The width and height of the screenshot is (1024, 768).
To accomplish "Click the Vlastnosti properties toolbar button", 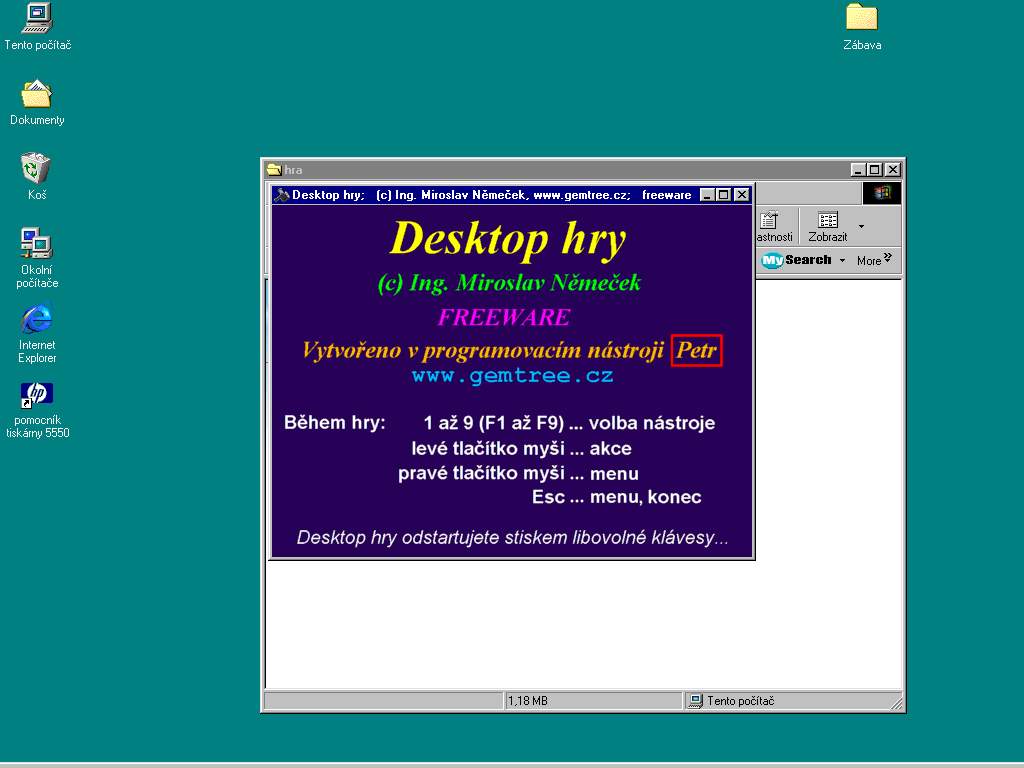I will [772, 227].
